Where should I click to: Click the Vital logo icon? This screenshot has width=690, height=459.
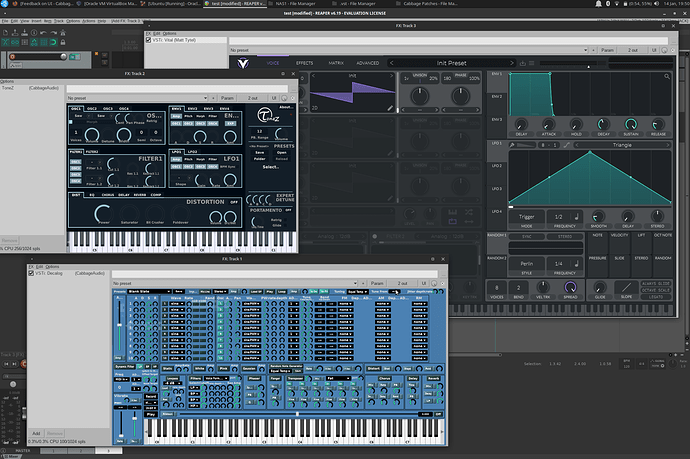click(x=243, y=63)
